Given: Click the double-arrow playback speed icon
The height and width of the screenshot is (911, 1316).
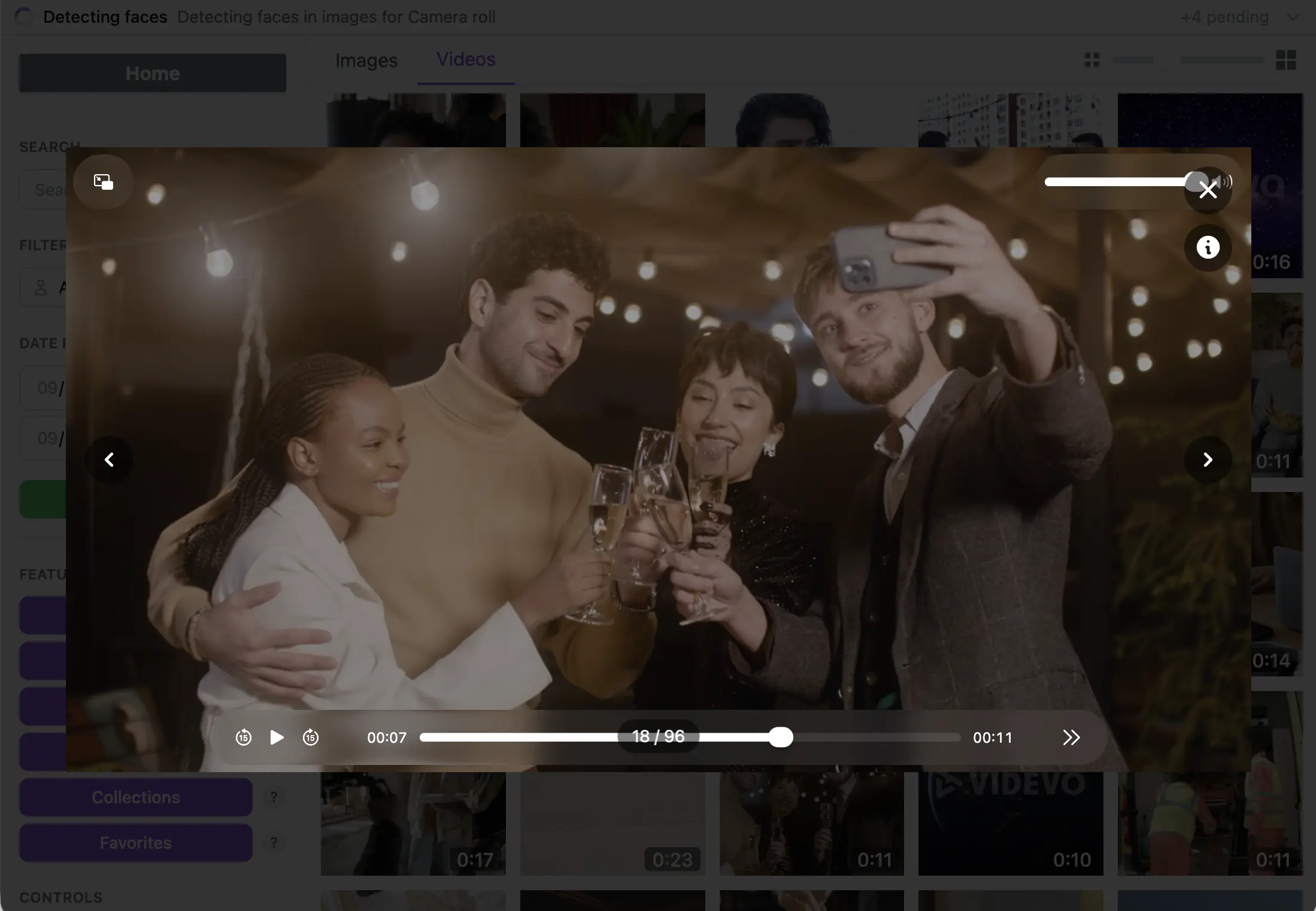Looking at the screenshot, I should [x=1071, y=737].
